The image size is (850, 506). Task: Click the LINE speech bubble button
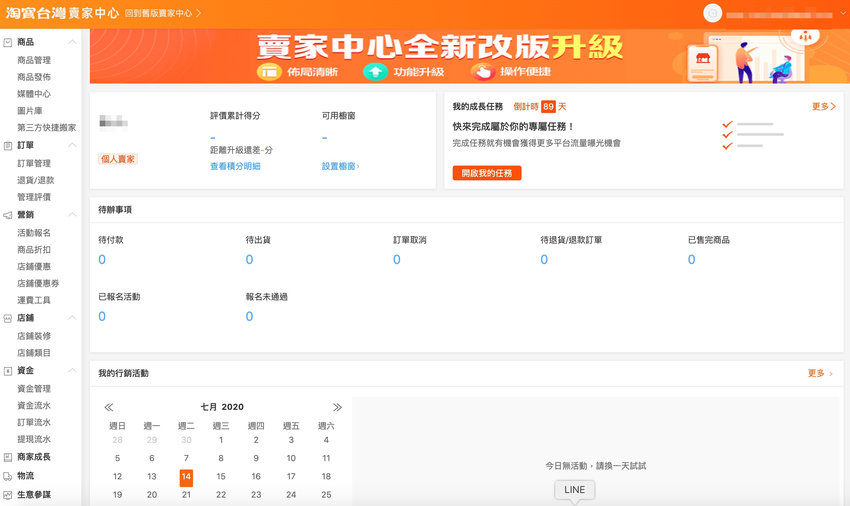coord(575,490)
